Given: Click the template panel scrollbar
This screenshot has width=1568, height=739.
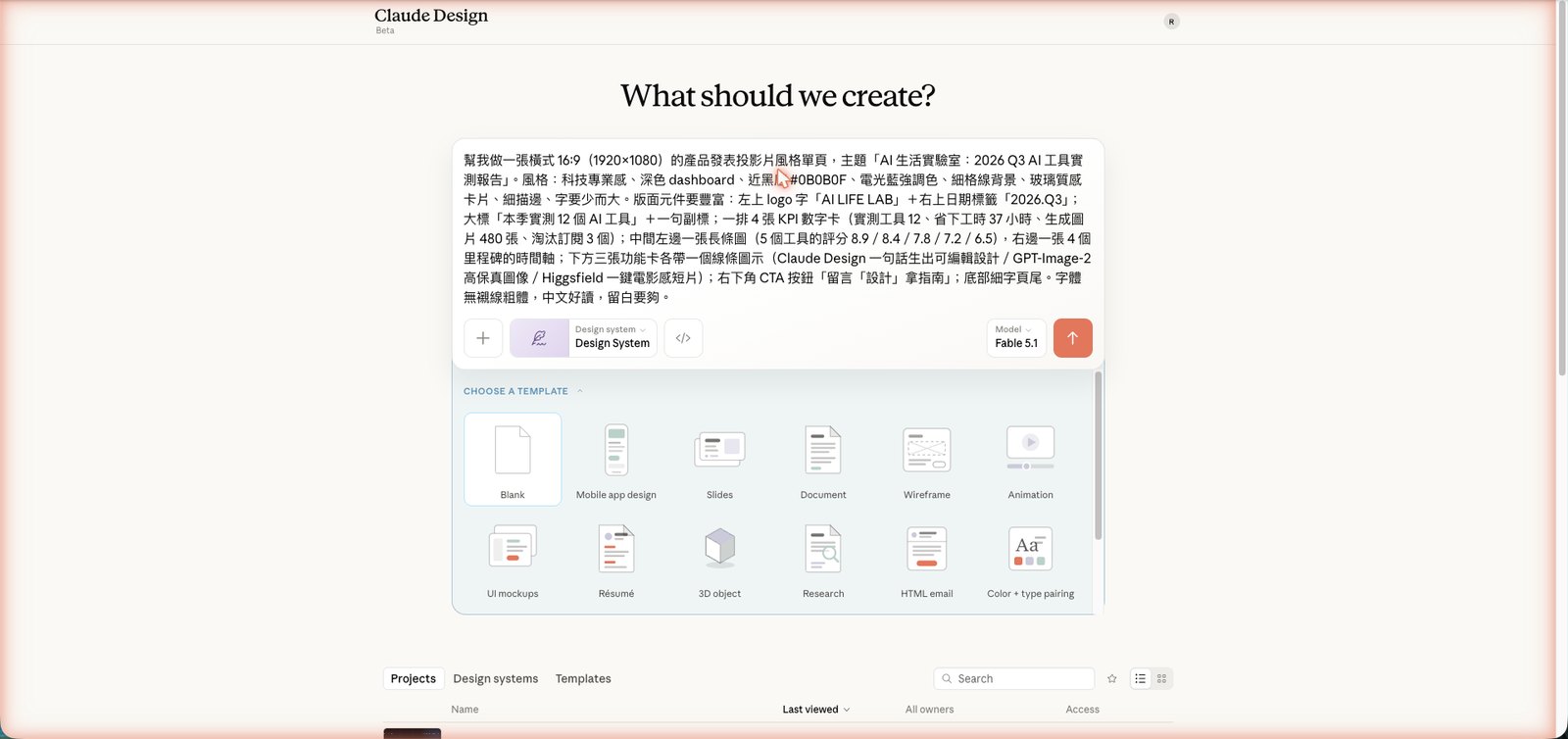Looking at the screenshot, I should coord(1099,455).
